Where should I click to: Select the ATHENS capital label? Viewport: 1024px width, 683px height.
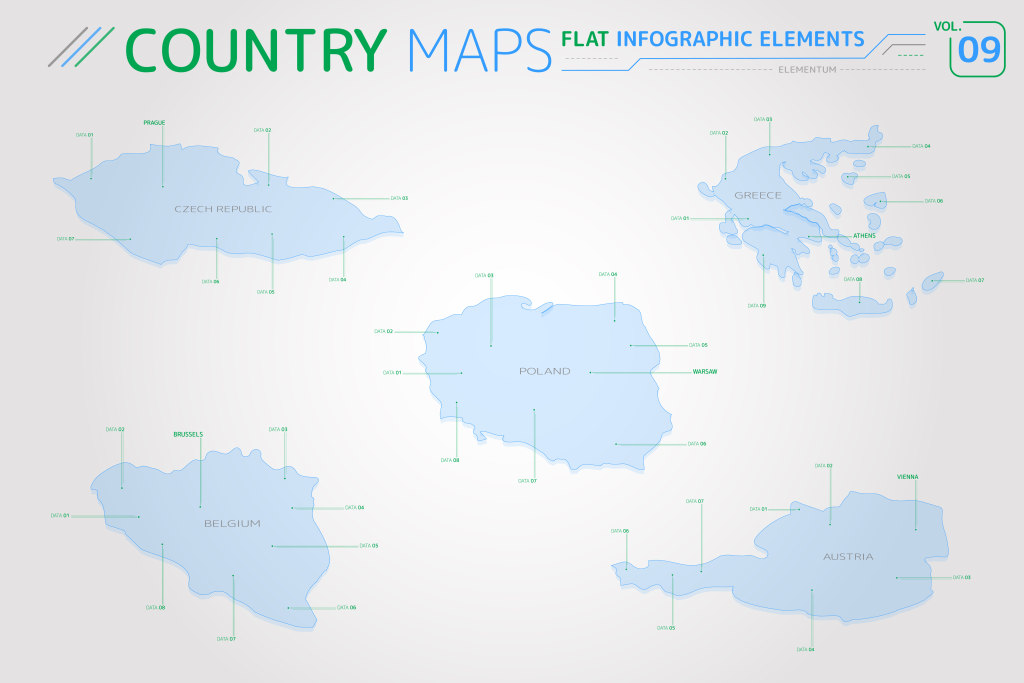864,235
